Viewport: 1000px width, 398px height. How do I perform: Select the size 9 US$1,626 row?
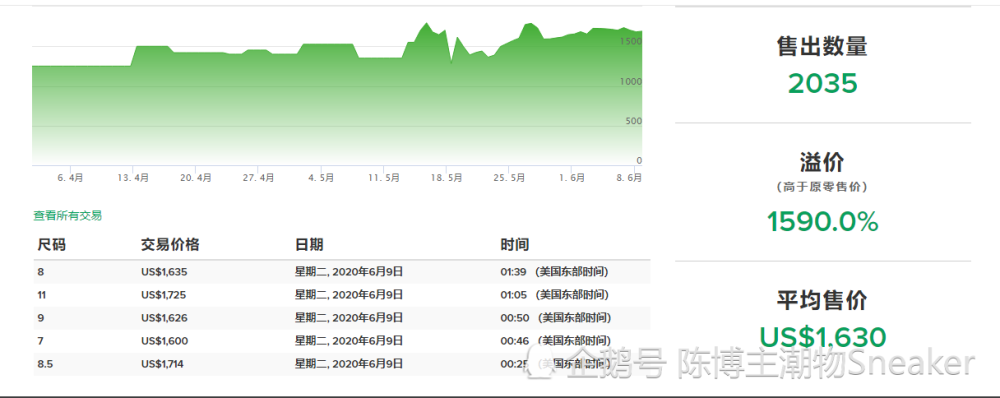(342, 318)
